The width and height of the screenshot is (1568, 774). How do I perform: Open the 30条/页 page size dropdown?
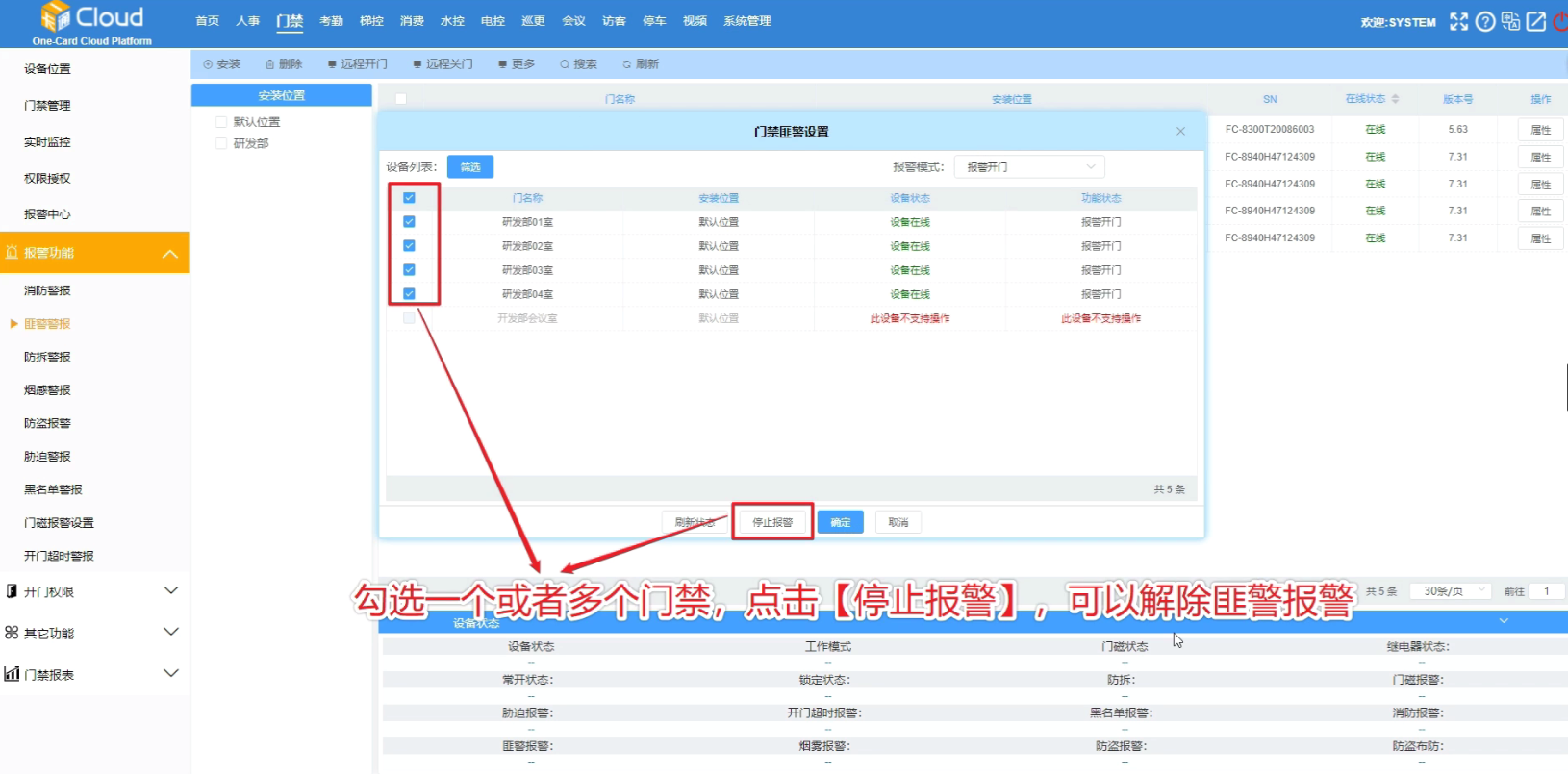1453,591
